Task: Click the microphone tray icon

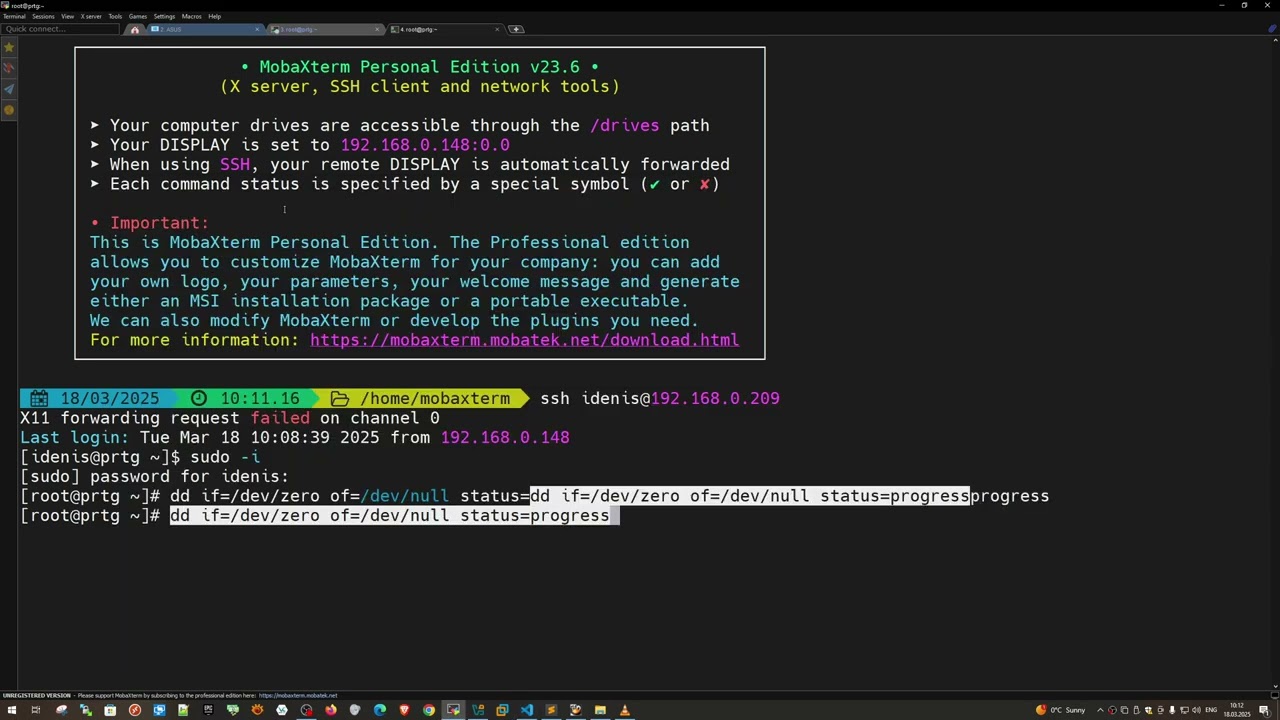Action: [1172, 710]
